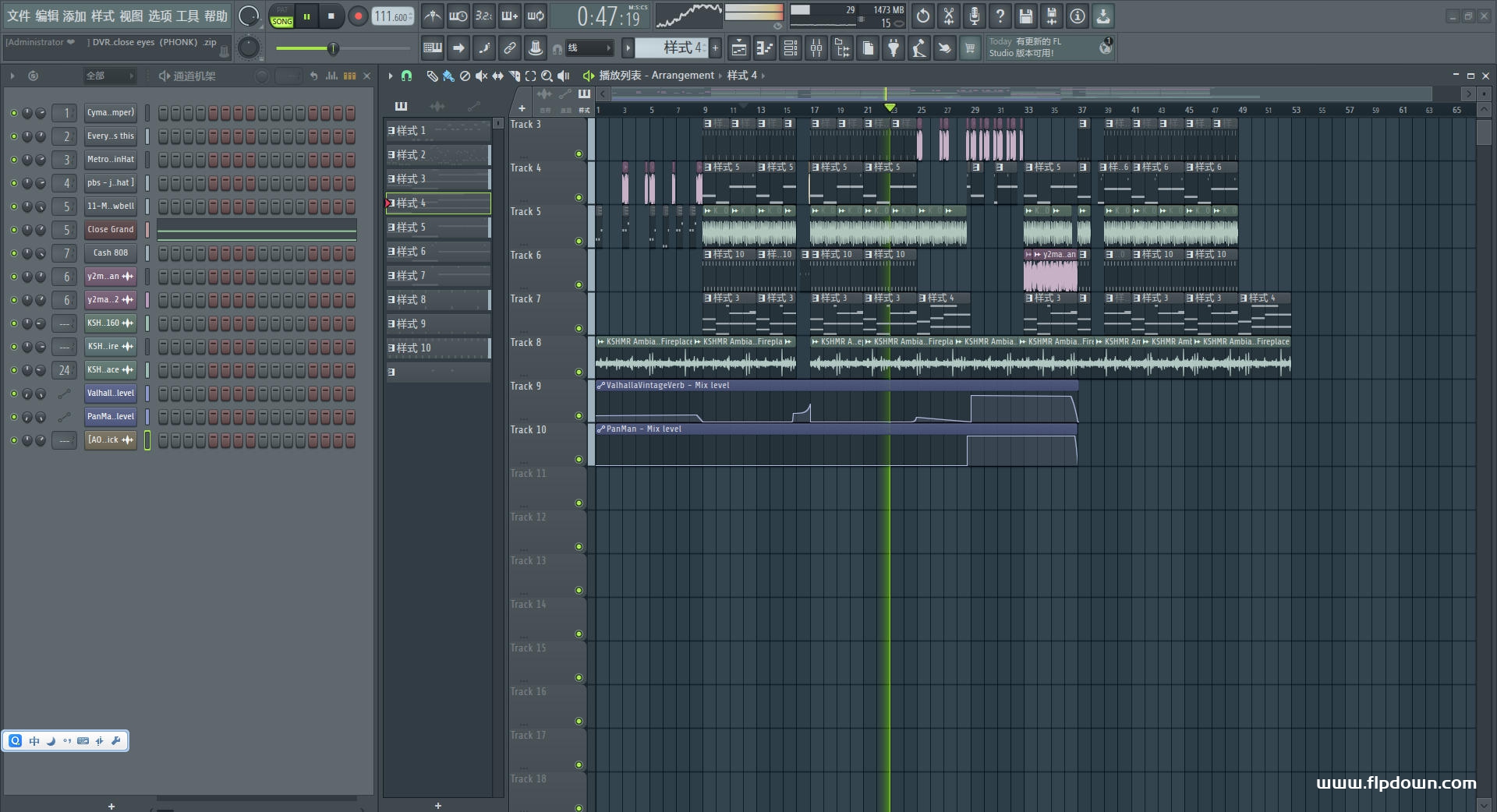Toggle mute LED for Close Grand channel

(13, 230)
